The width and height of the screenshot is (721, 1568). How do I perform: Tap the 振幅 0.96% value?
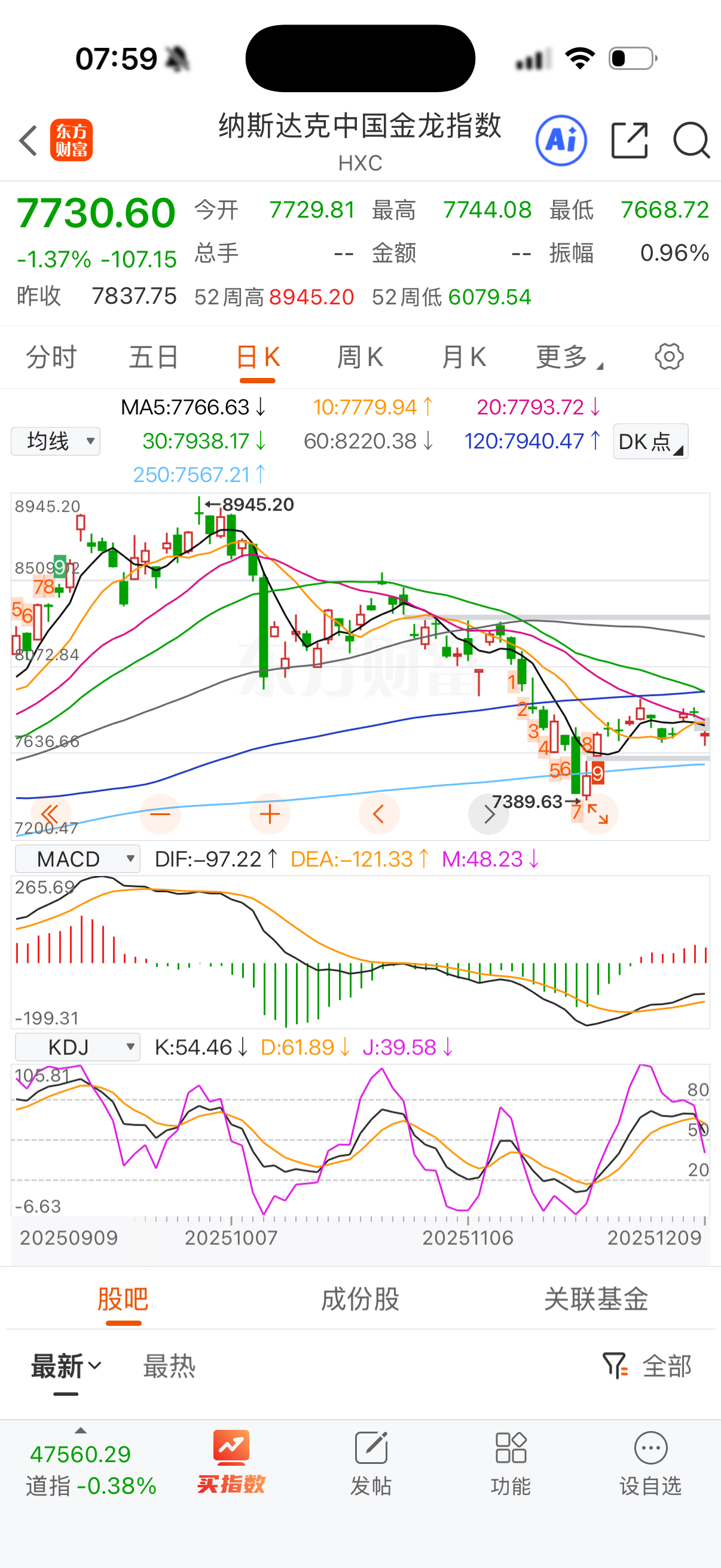pos(674,252)
